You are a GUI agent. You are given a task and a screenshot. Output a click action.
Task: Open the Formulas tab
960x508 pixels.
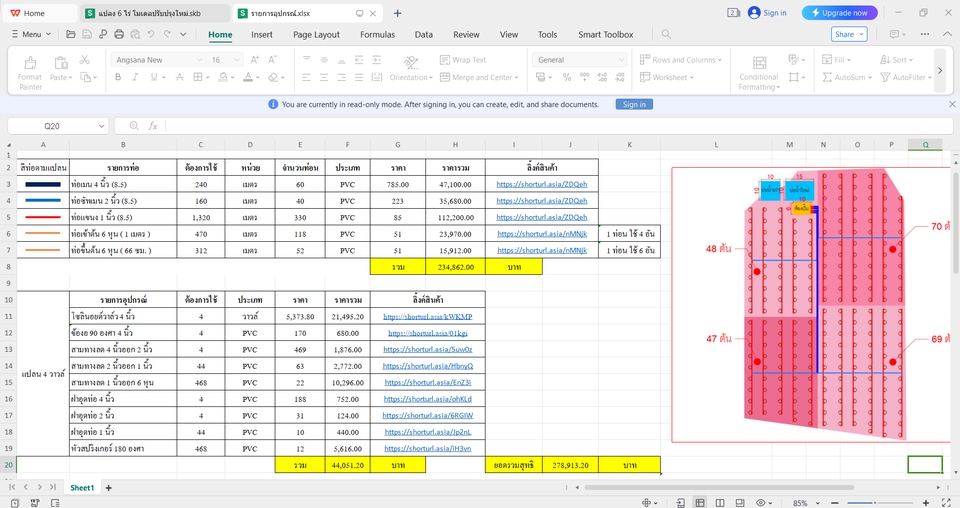tap(377, 35)
